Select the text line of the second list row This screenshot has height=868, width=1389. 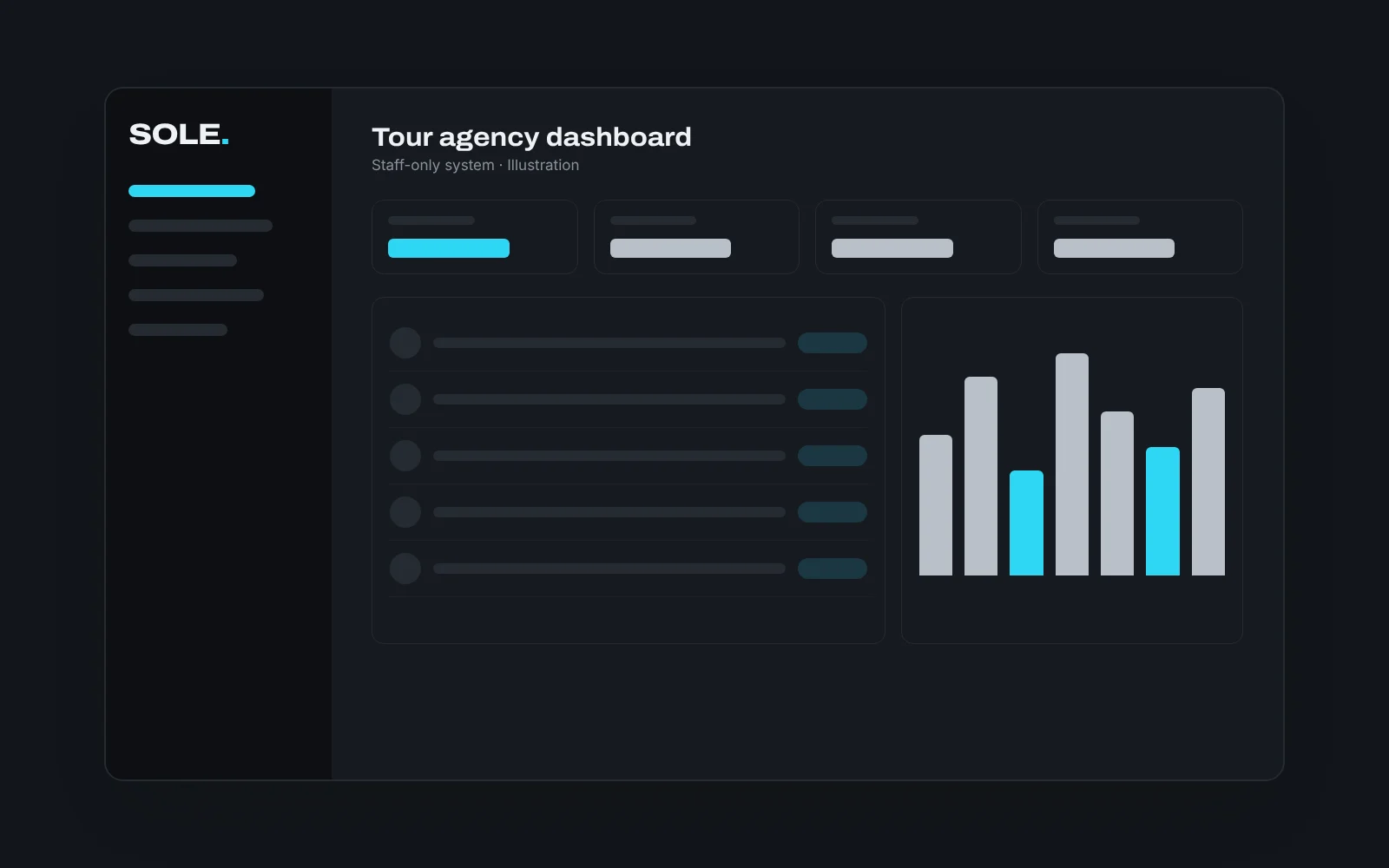click(609, 399)
